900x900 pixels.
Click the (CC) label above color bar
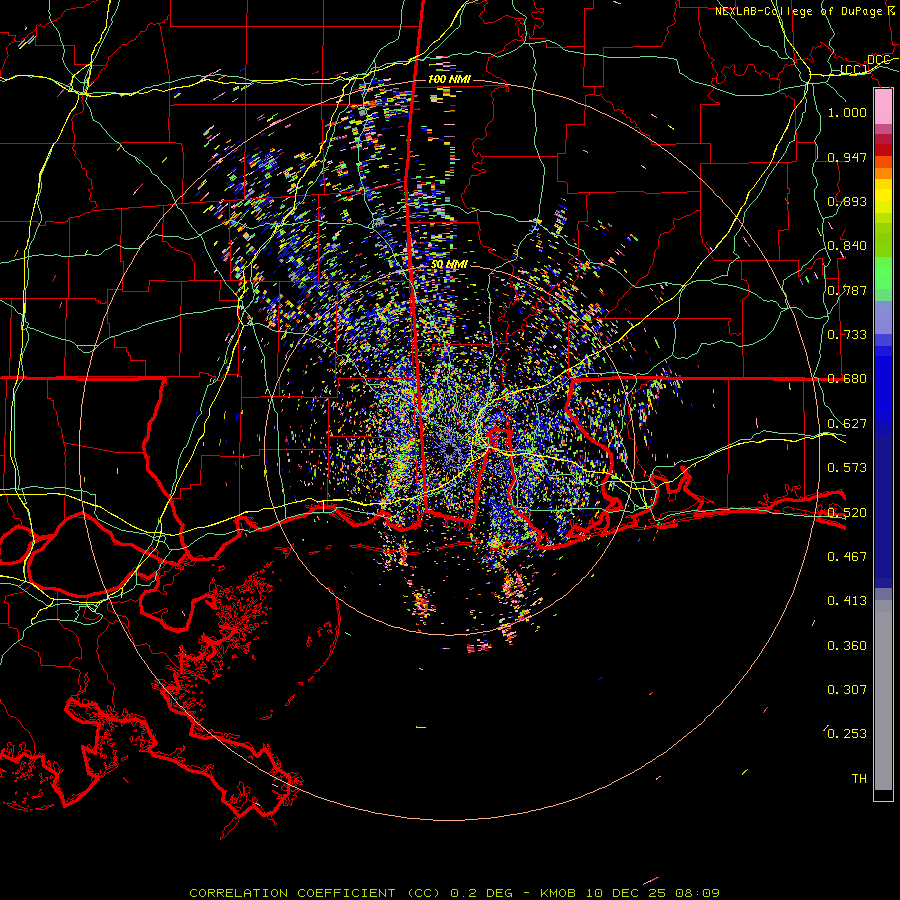(x=854, y=69)
